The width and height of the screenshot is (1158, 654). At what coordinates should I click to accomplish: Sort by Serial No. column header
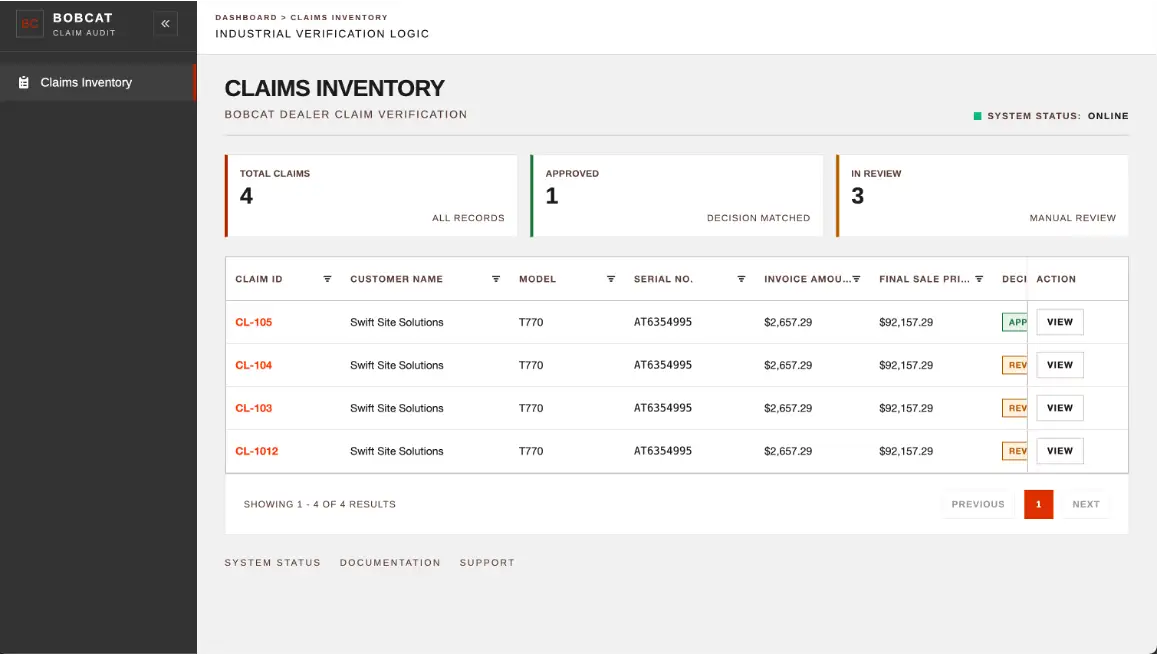[663, 279]
